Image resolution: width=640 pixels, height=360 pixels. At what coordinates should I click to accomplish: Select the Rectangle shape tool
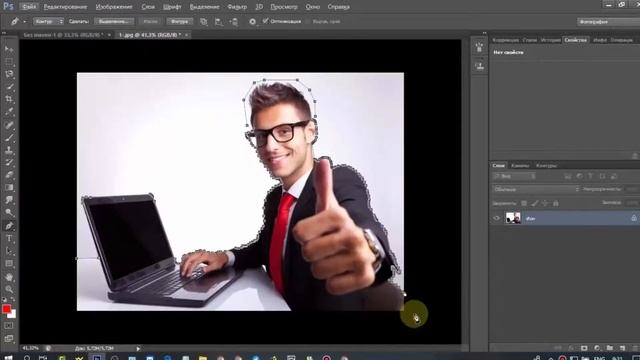[x=9, y=264]
